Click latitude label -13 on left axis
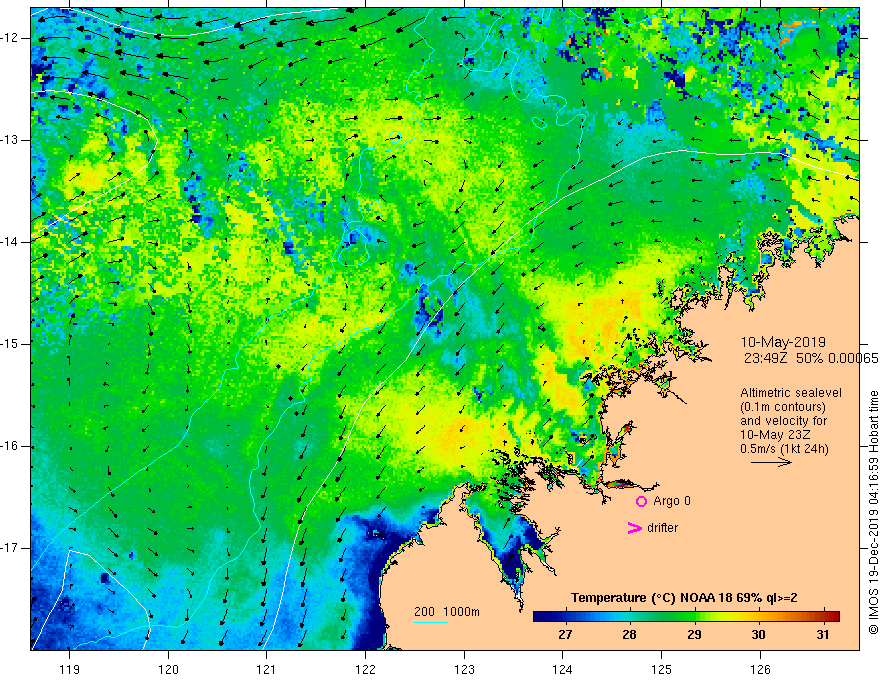Screen dimensions: 880x680 pos(11,140)
